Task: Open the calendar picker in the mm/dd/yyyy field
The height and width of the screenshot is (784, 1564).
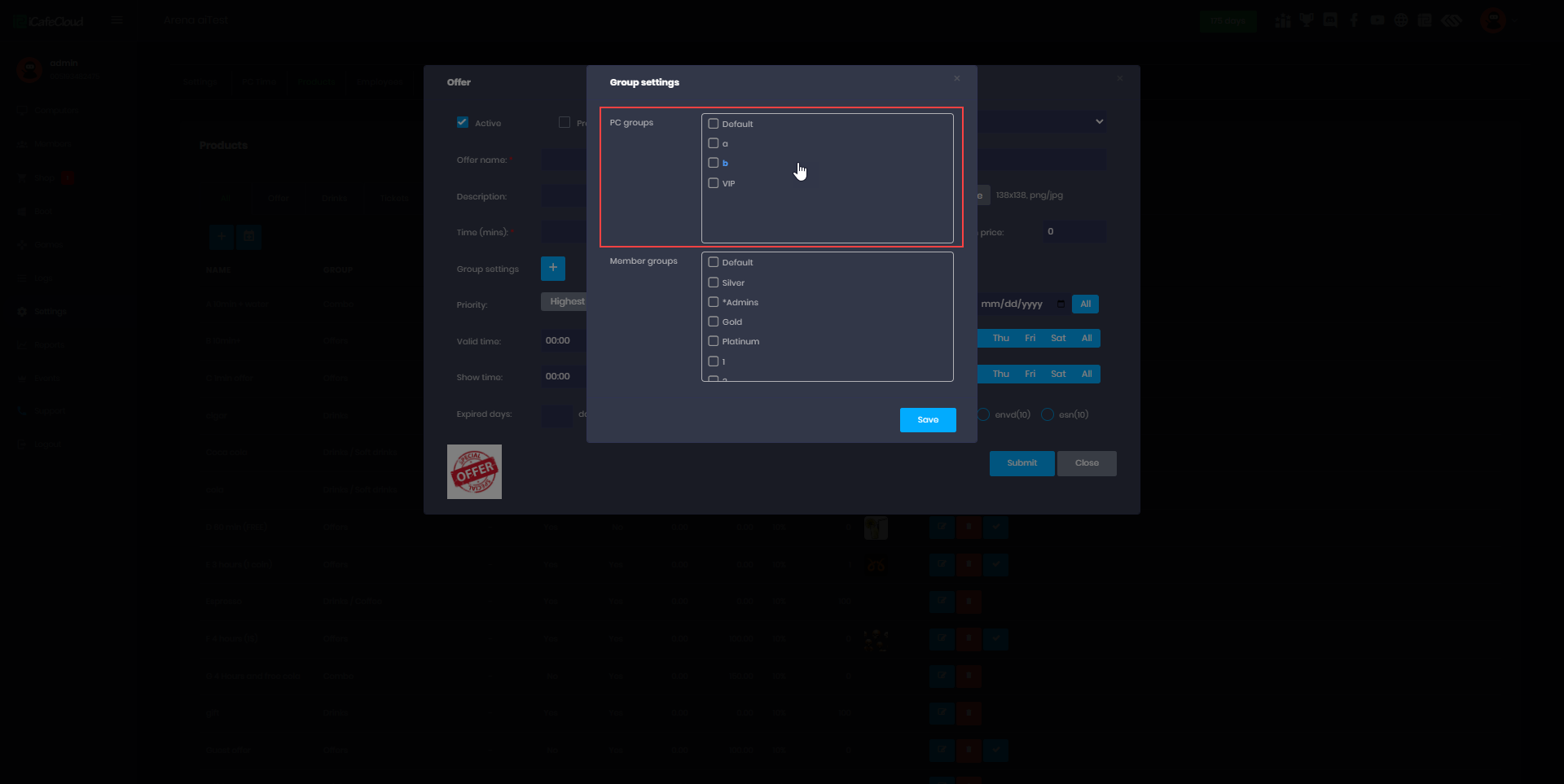Action: click(1061, 304)
